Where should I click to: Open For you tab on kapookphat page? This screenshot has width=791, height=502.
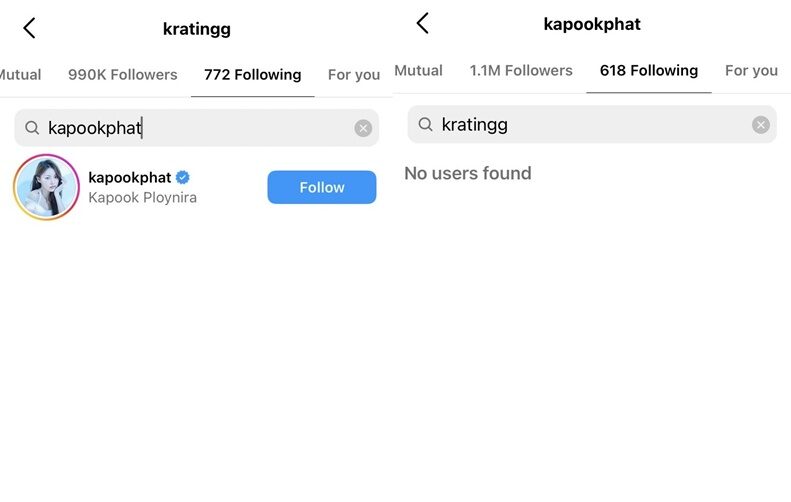click(751, 70)
